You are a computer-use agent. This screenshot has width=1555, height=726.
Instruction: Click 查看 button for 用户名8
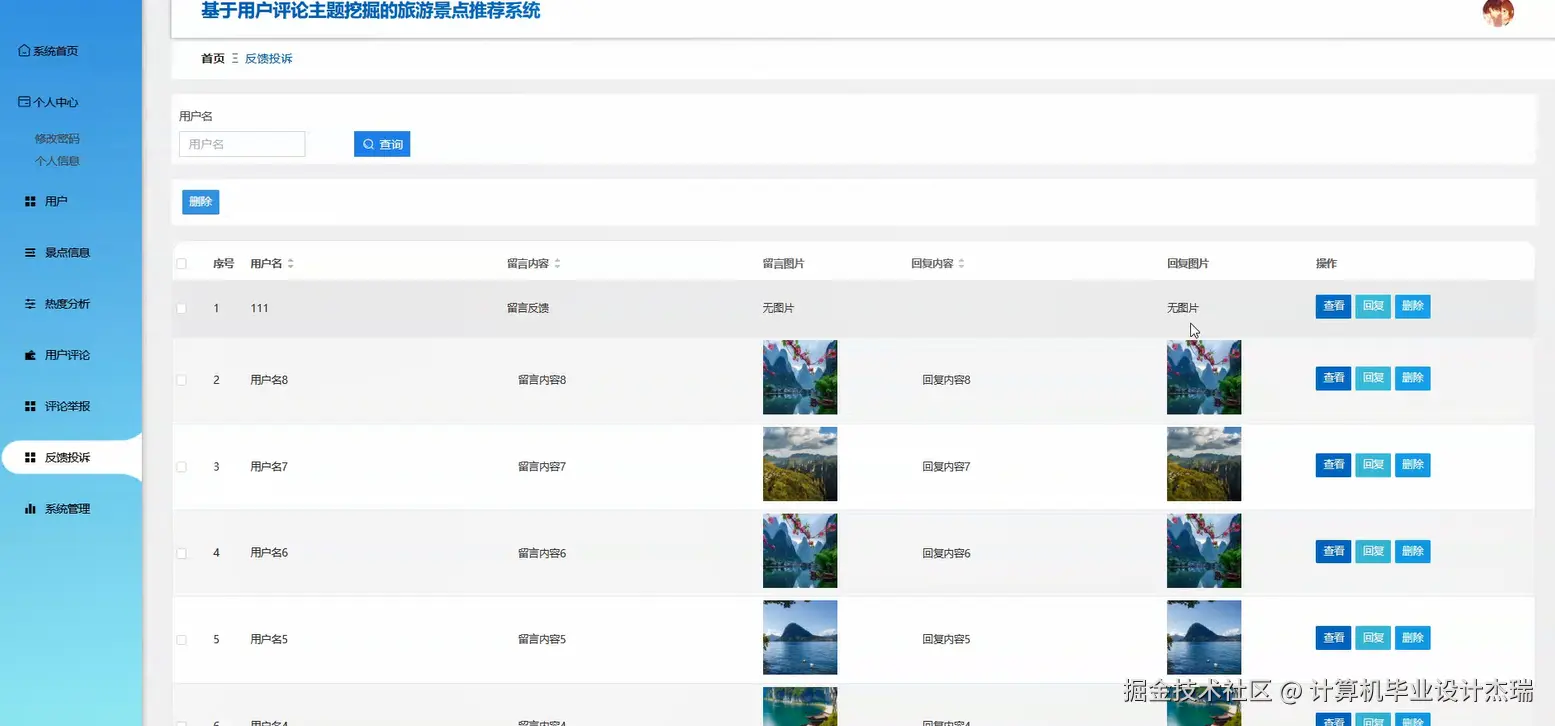point(1334,379)
